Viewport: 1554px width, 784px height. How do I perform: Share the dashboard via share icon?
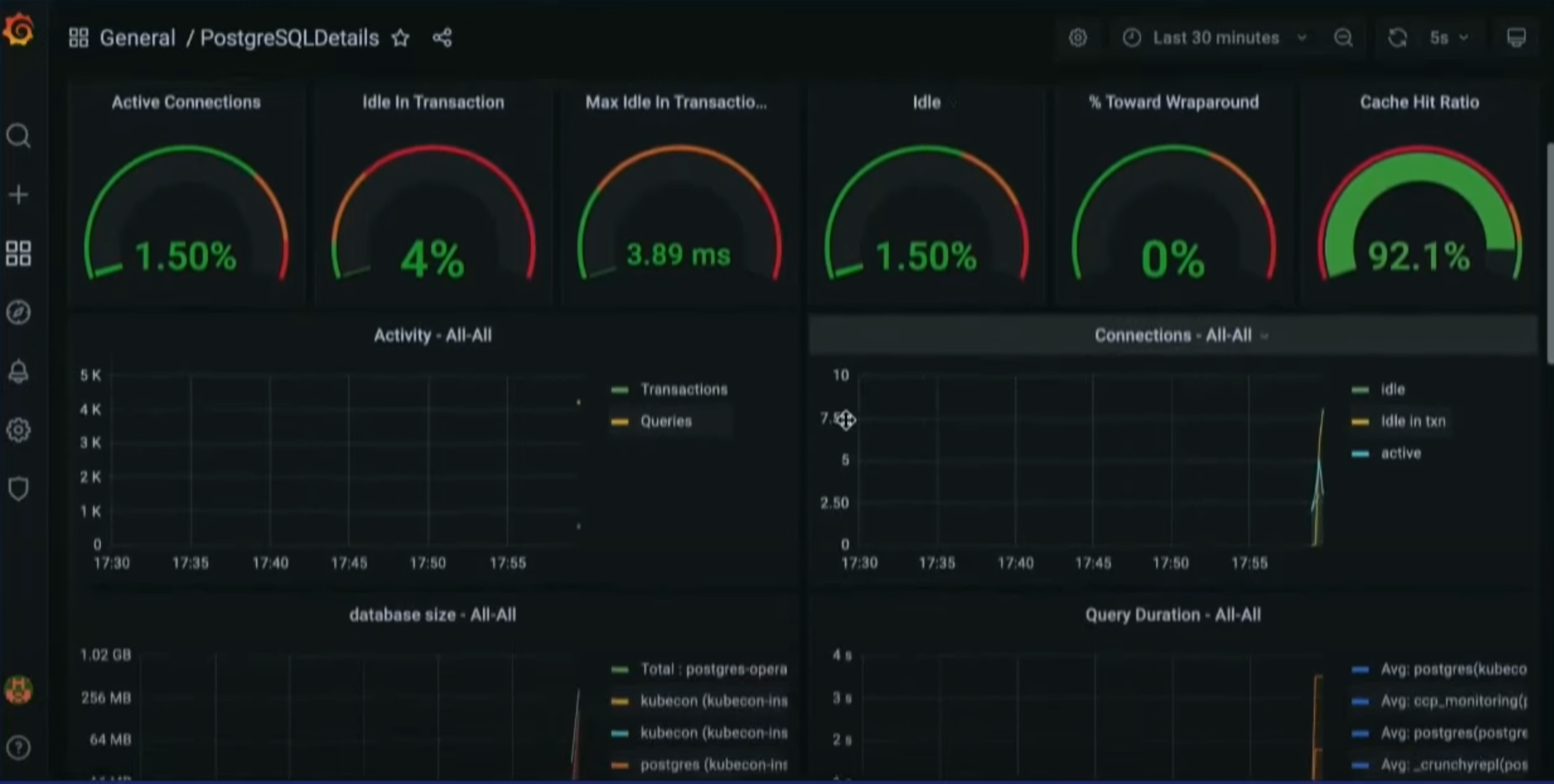pyautogui.click(x=442, y=38)
